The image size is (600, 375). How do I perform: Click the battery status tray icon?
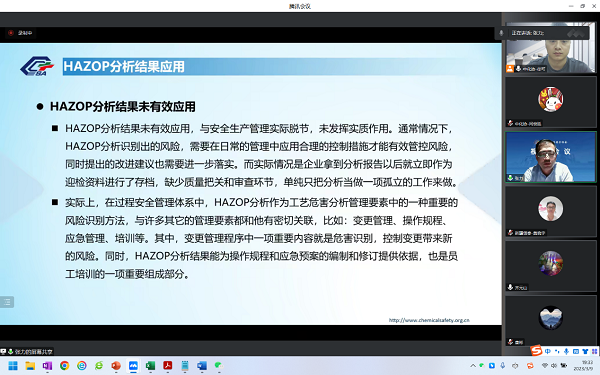(564, 366)
